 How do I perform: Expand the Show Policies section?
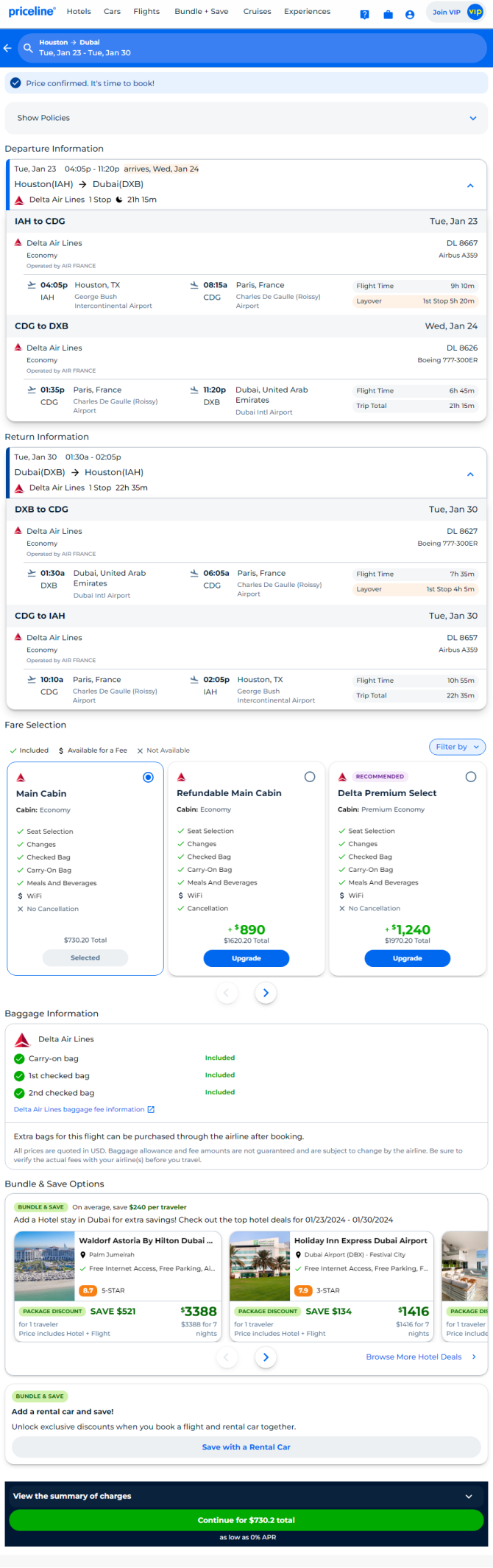pyautogui.click(x=246, y=118)
